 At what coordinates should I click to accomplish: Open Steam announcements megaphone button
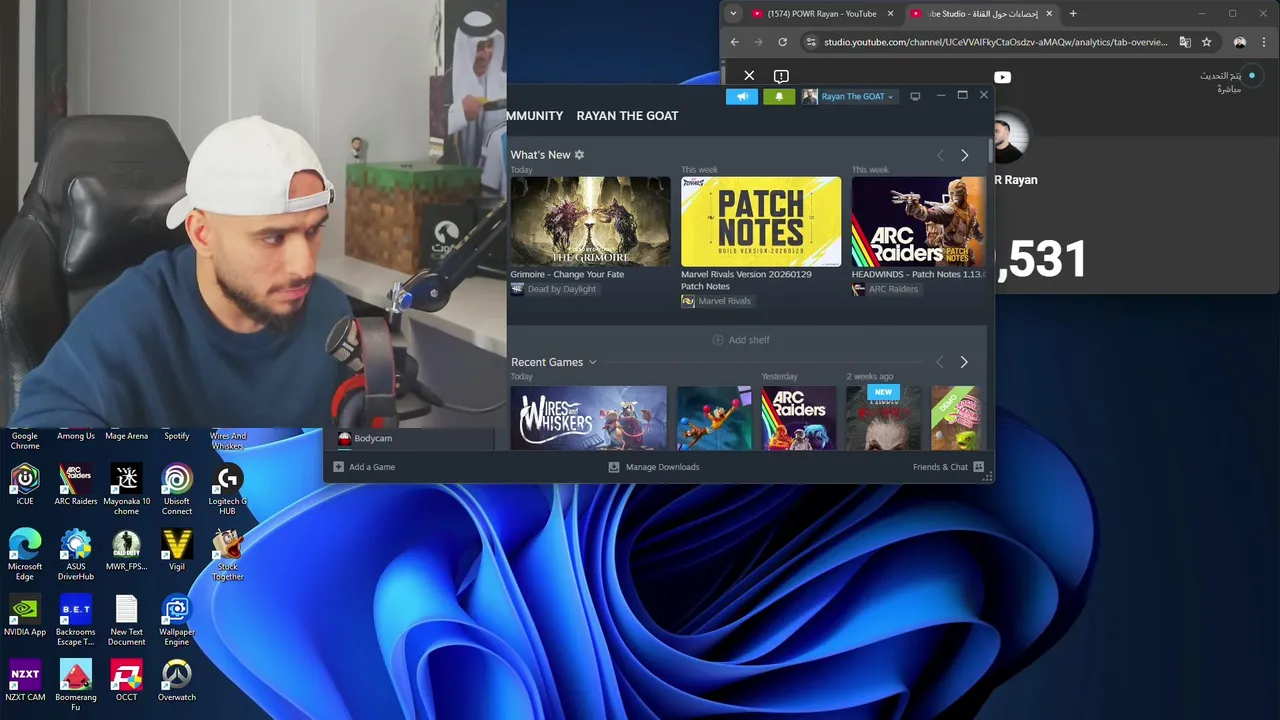click(x=742, y=96)
